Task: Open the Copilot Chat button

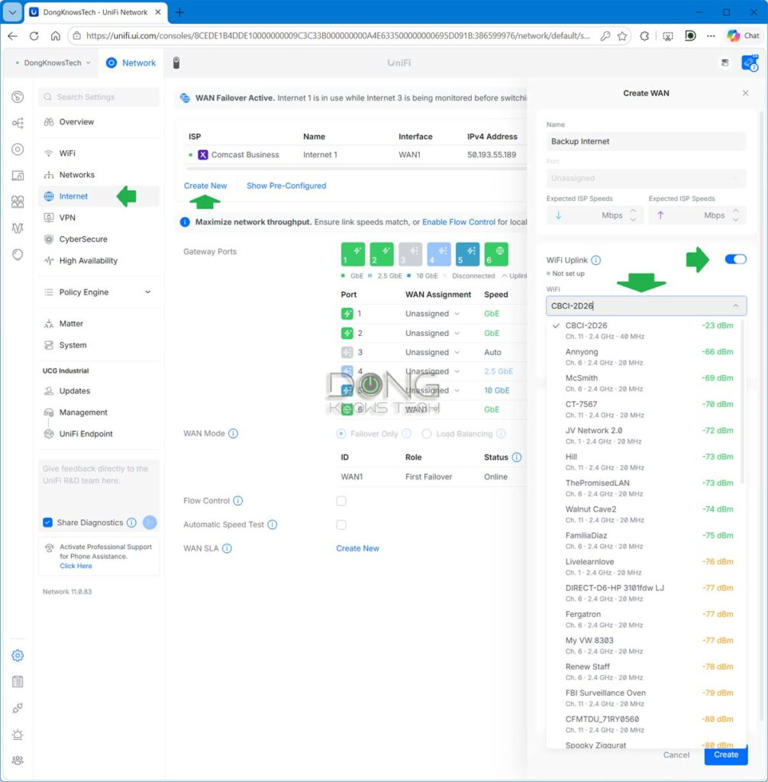Action: coord(743,36)
